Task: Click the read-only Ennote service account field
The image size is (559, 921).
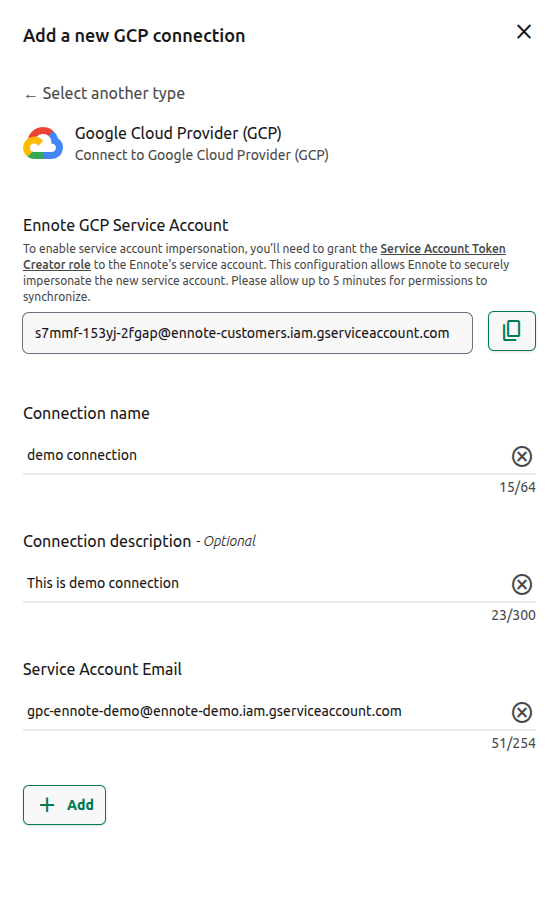Action: 247,333
